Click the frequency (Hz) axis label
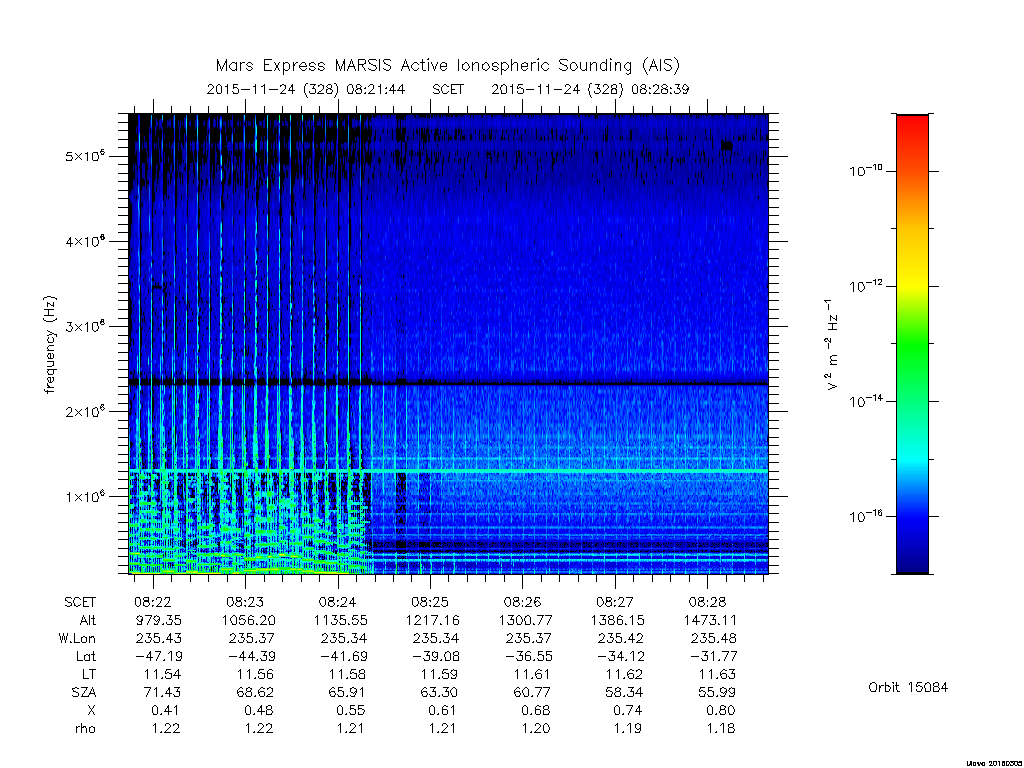 click(50, 345)
